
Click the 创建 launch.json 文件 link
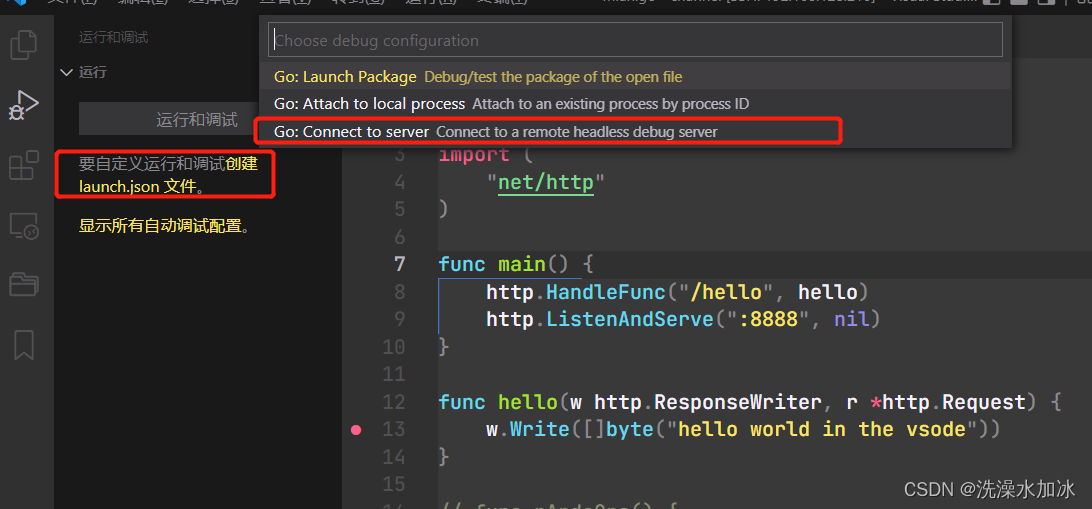pyautogui.click(x=169, y=175)
